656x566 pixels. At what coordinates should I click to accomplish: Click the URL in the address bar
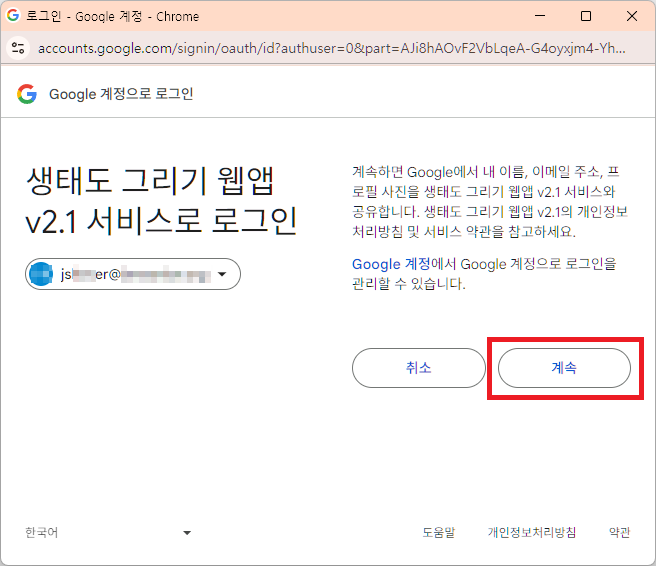tap(331, 49)
